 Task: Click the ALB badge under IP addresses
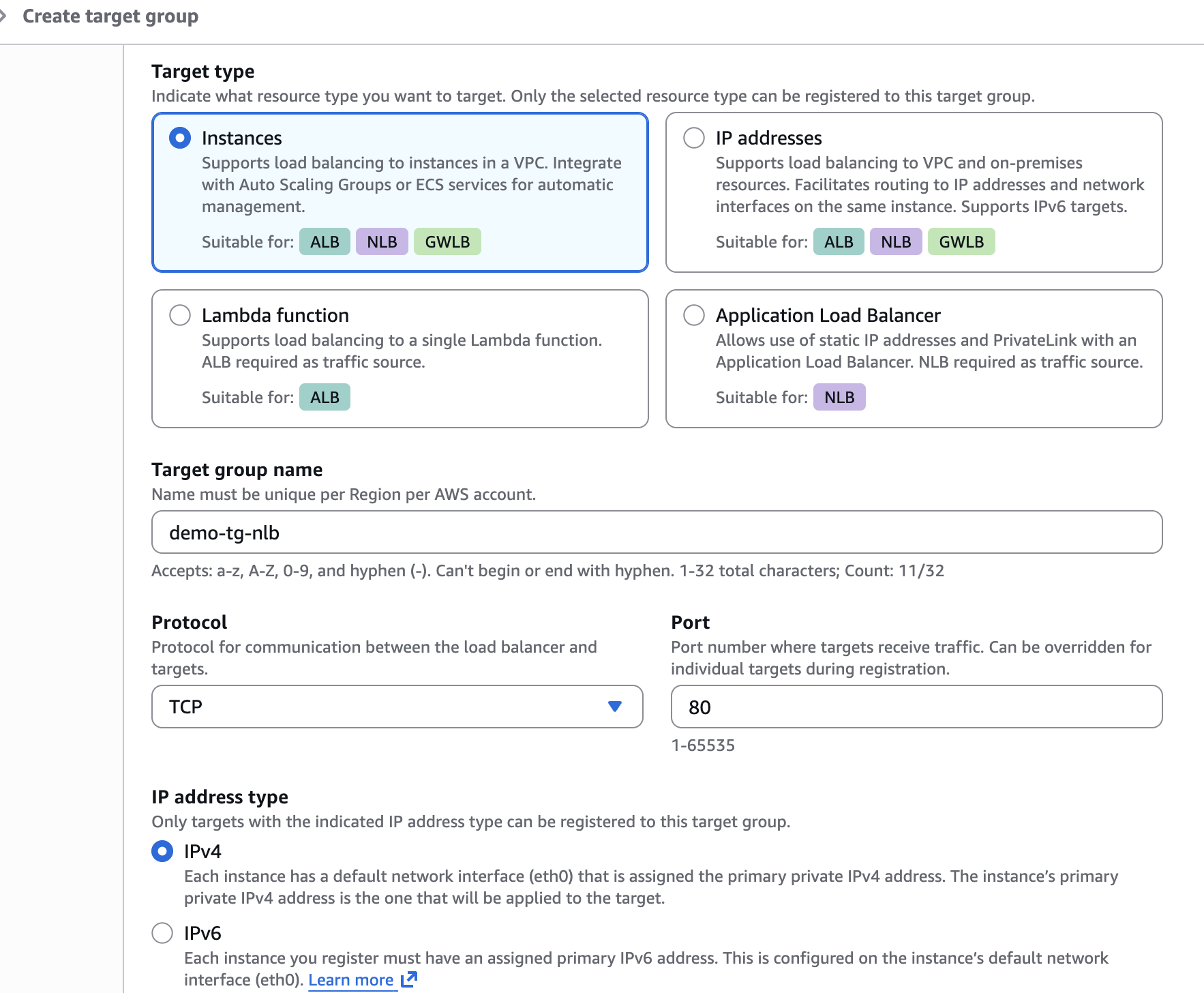839,241
